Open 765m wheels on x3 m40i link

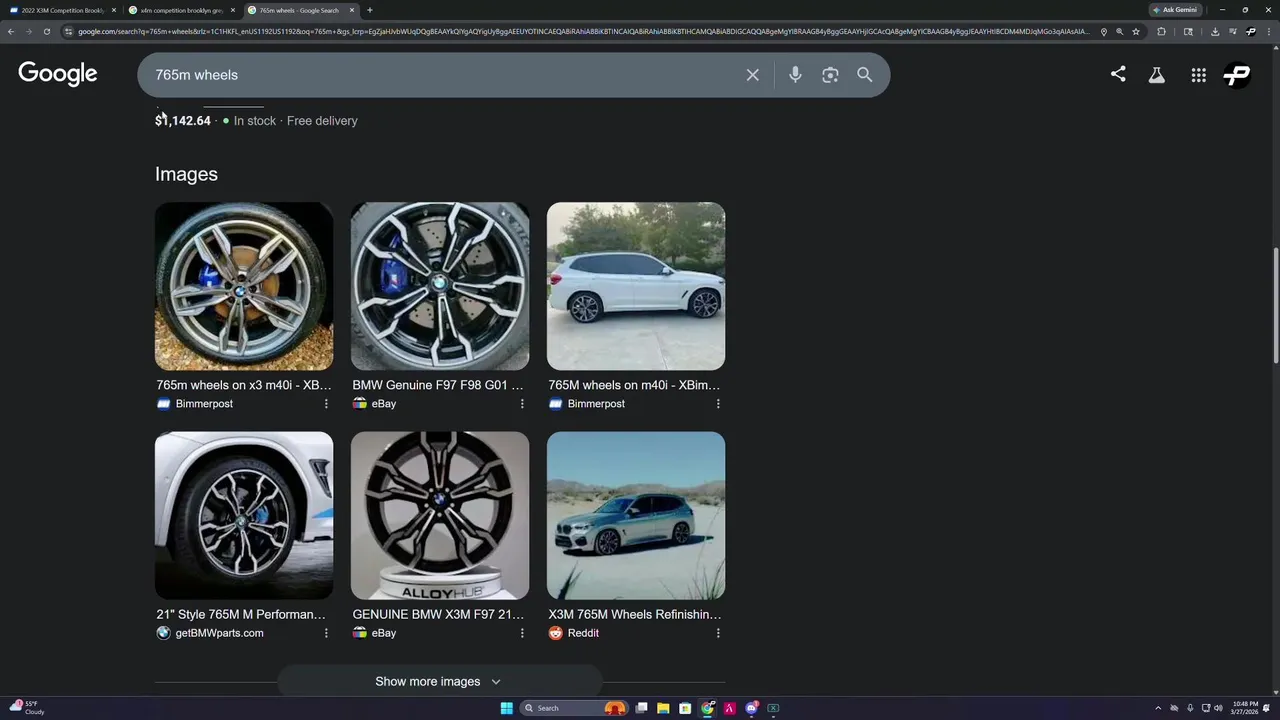click(x=244, y=385)
